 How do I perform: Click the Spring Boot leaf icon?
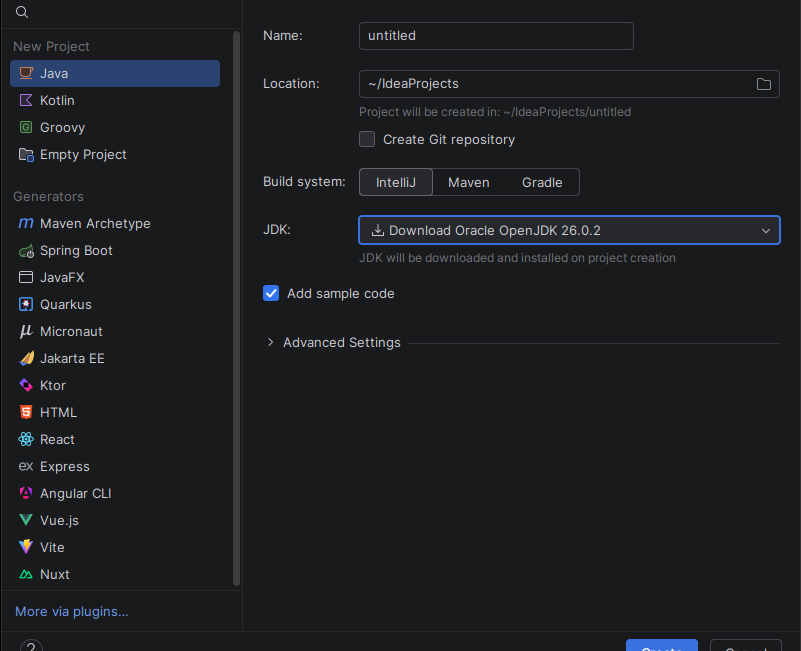click(x=26, y=250)
